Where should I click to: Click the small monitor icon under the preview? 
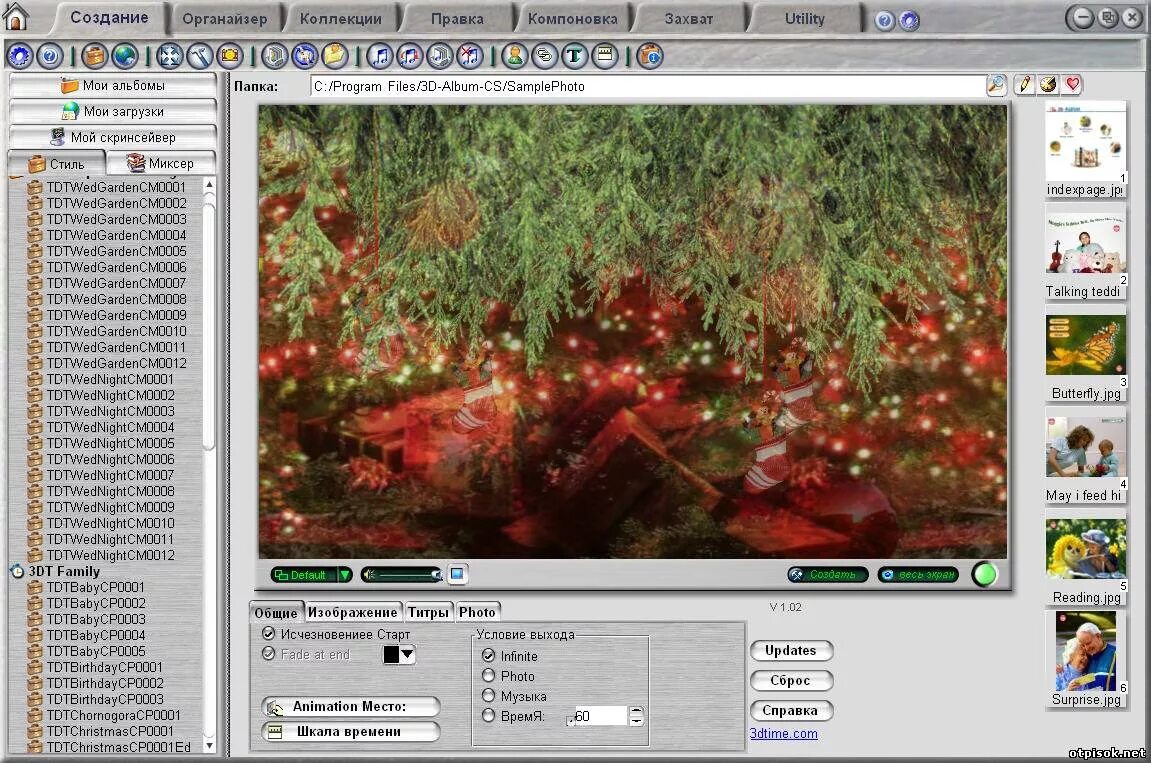(x=457, y=574)
